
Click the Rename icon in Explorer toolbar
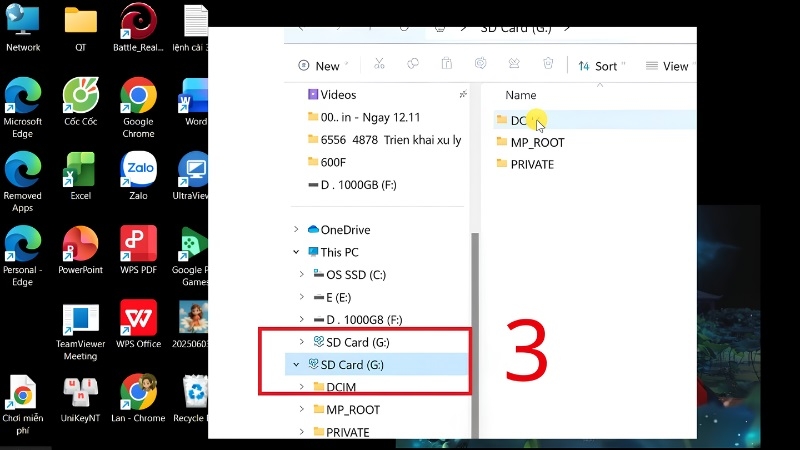(x=480, y=64)
